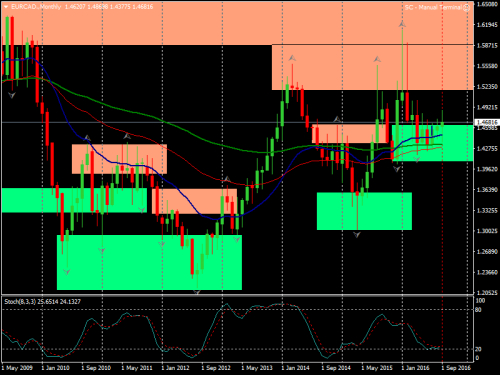Select the current price tag 1.46816
This screenshot has height=375, width=500.
(x=487, y=122)
